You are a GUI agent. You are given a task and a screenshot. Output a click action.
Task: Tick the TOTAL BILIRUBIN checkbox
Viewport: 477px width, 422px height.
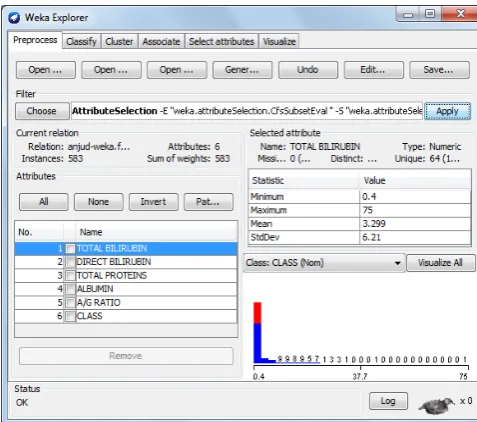pos(70,249)
